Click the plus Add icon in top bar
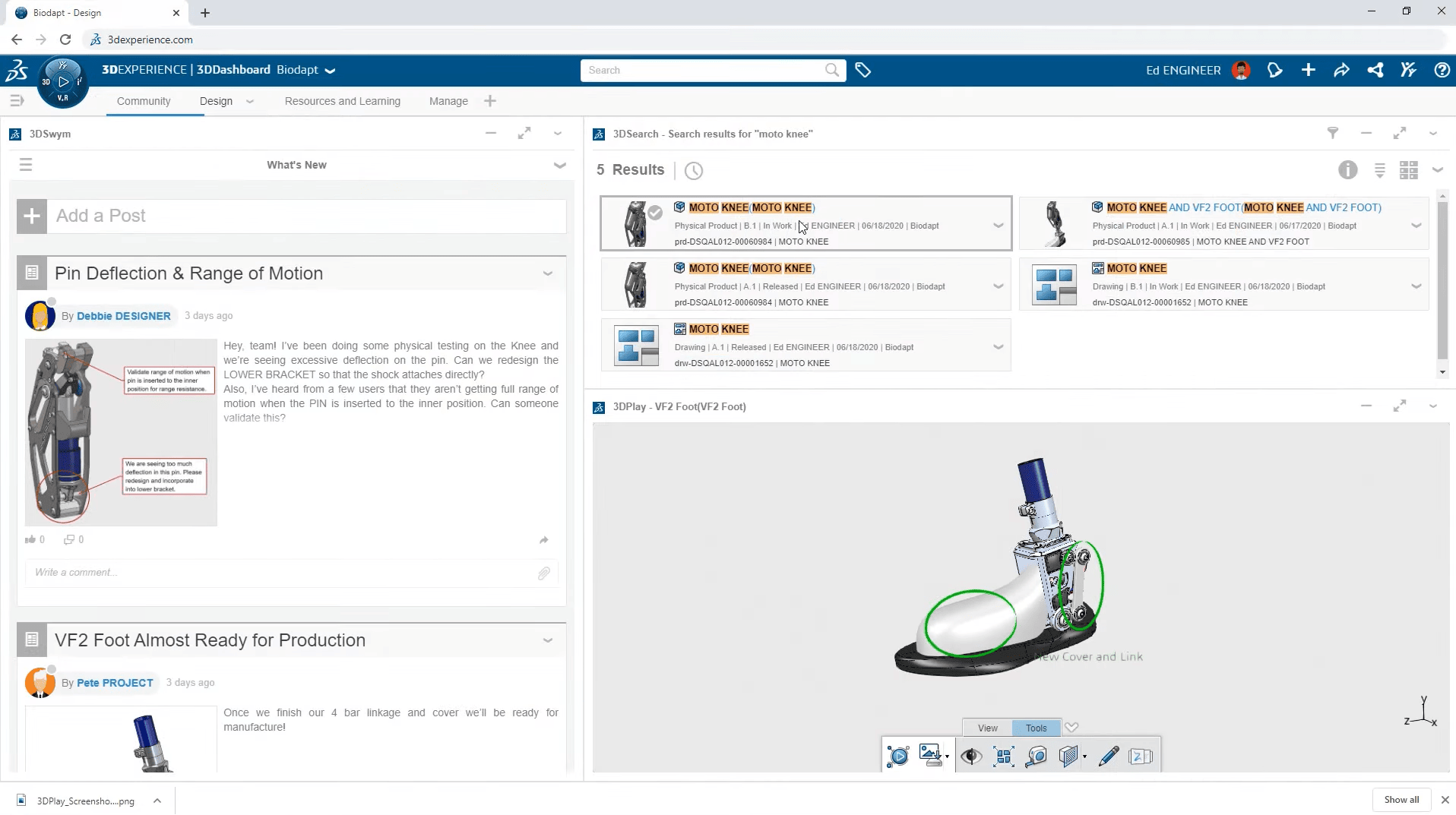1456x815 pixels. (x=1308, y=70)
